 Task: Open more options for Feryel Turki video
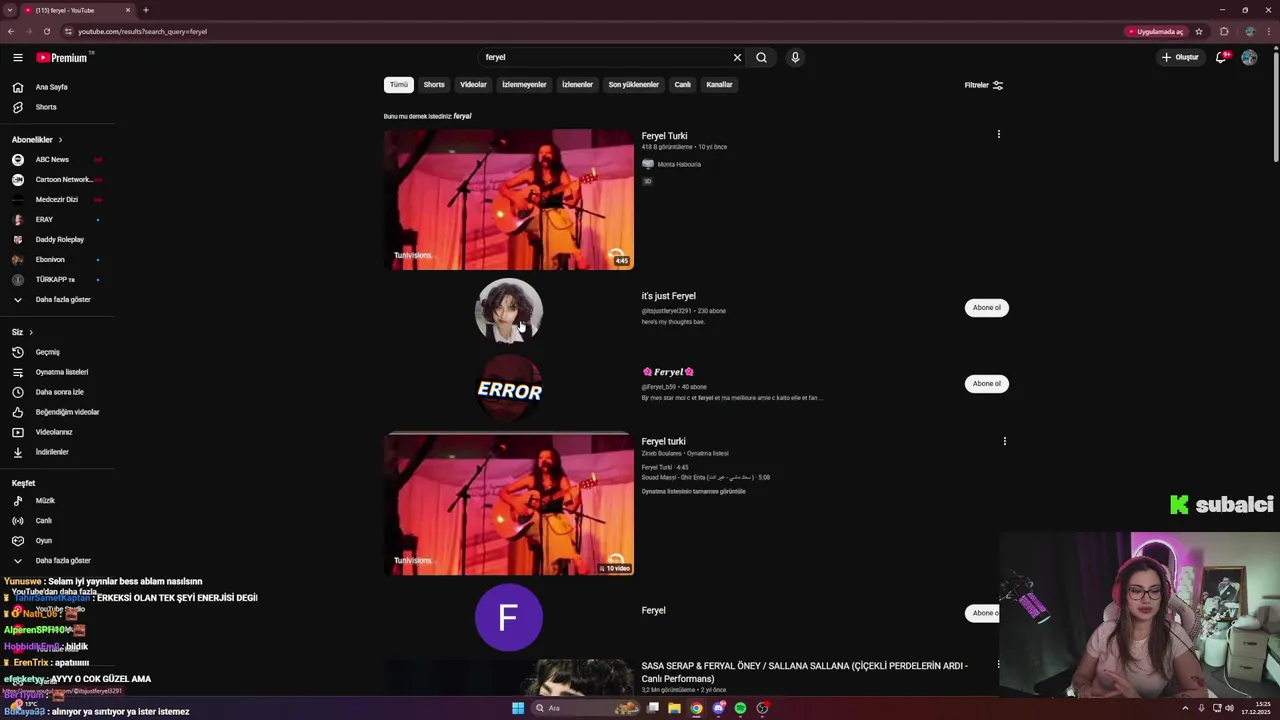pyautogui.click(x=998, y=134)
